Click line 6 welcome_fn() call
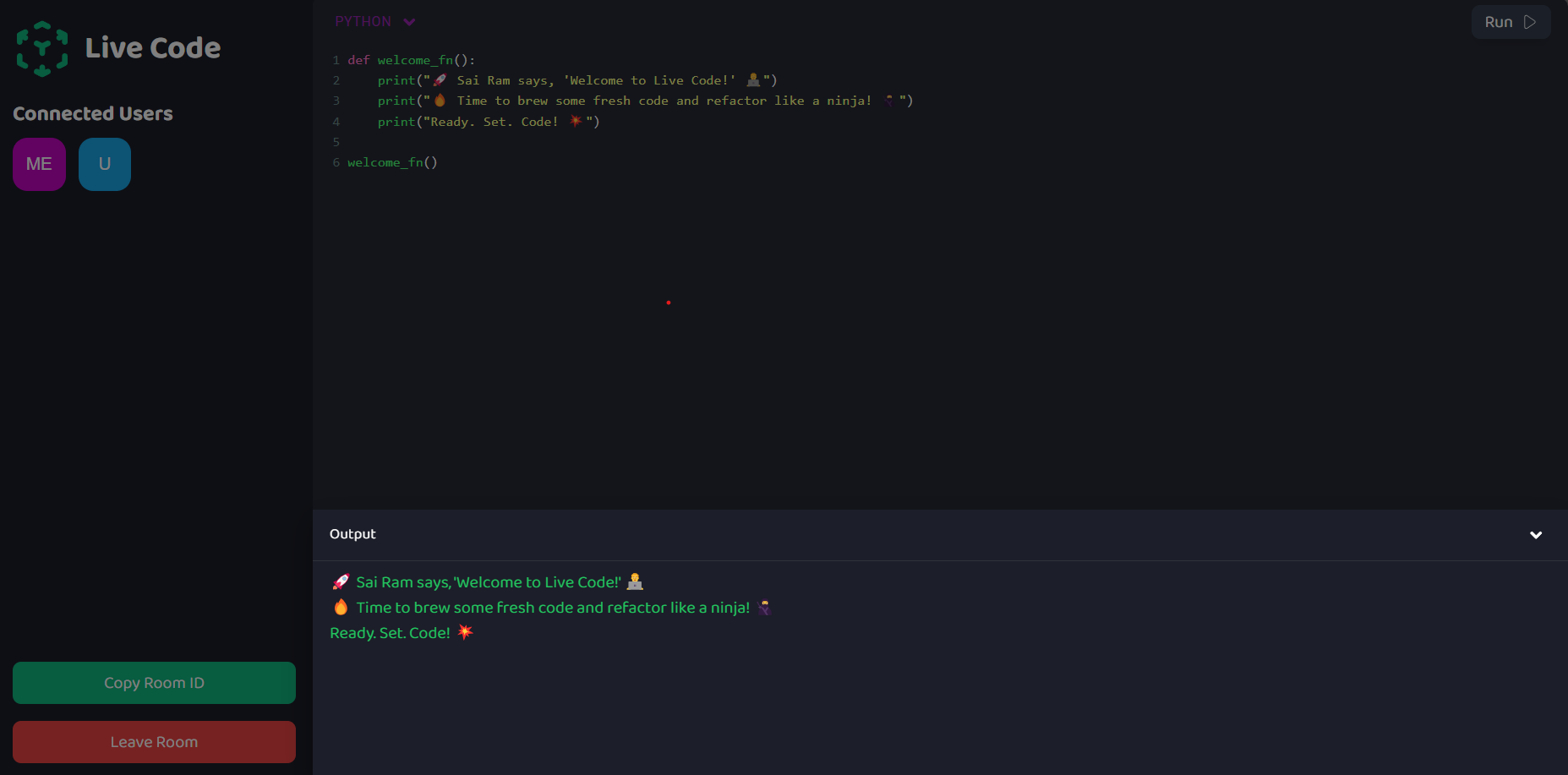 [x=392, y=162]
